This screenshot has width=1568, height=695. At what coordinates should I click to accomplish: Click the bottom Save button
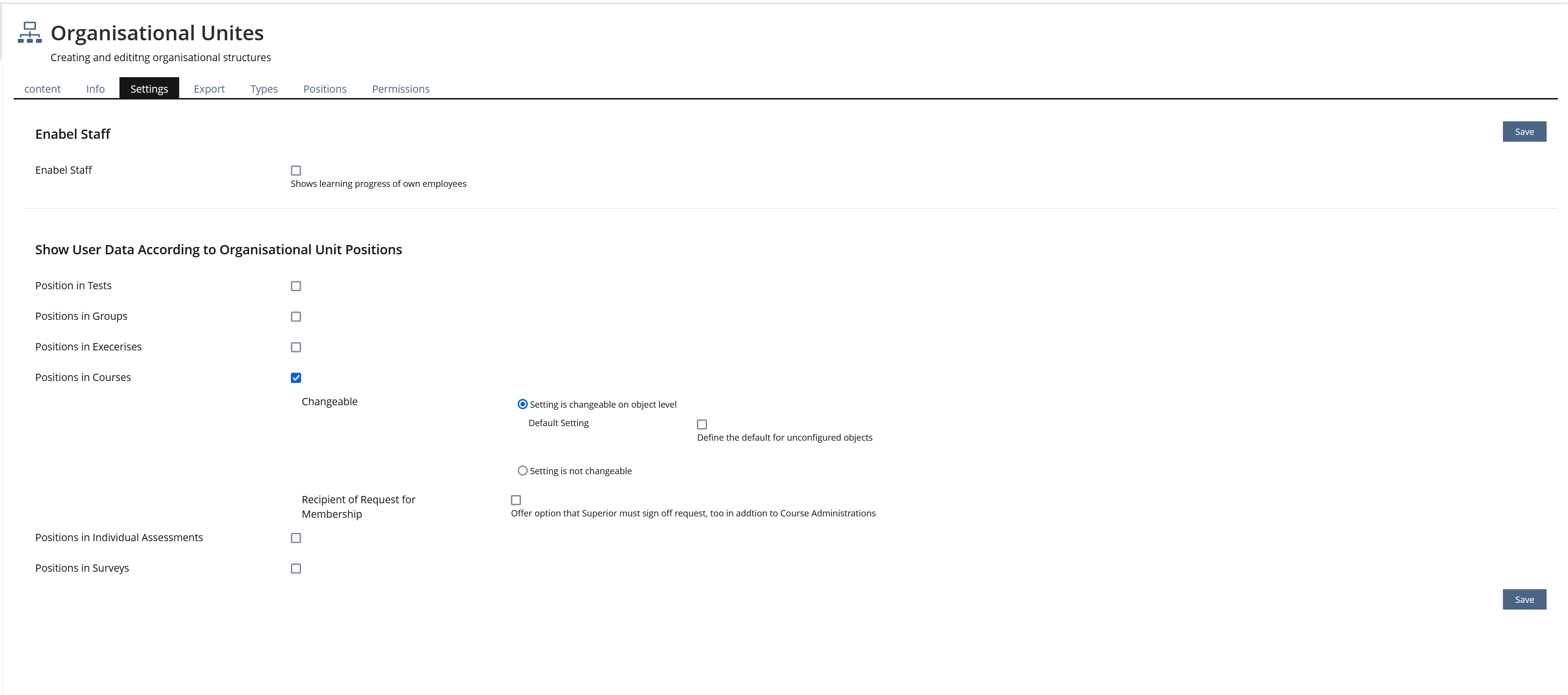pyautogui.click(x=1523, y=599)
